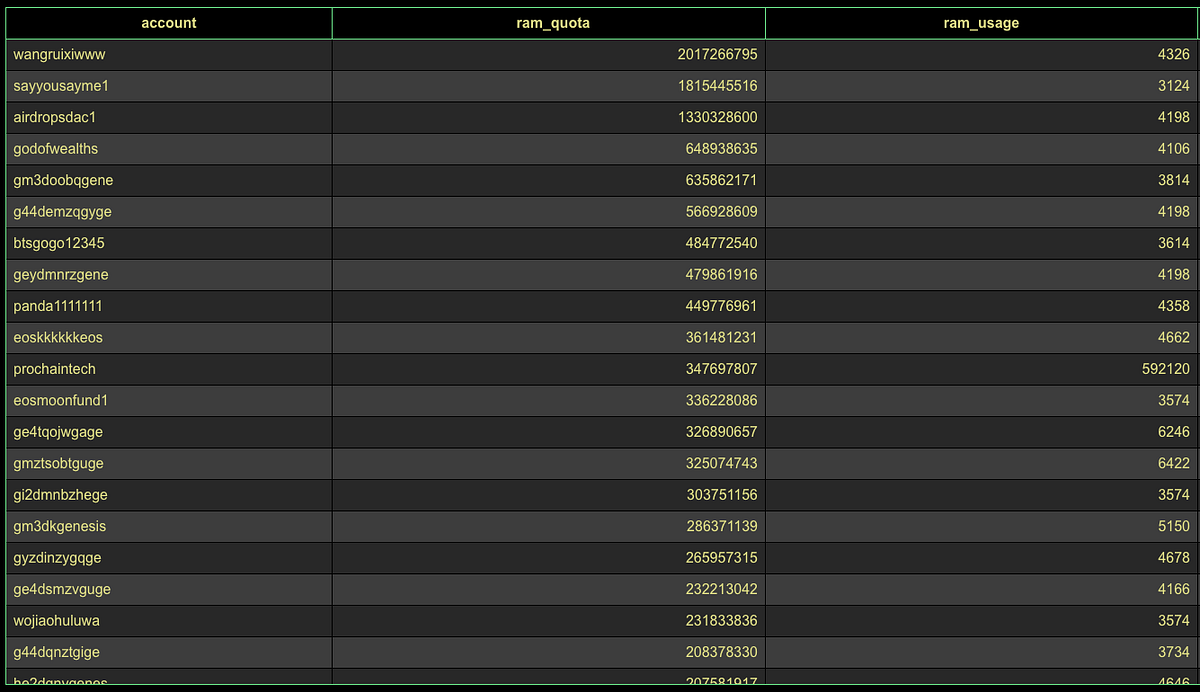The height and width of the screenshot is (692, 1200).
Task: Click ram_usage value 4166
Action: pos(1173,590)
